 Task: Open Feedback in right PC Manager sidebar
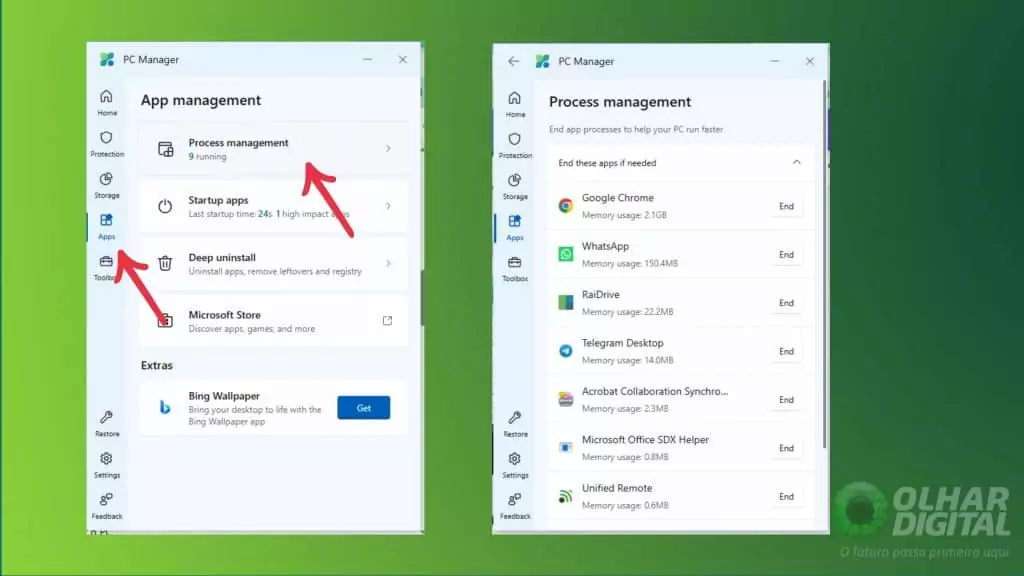point(515,506)
